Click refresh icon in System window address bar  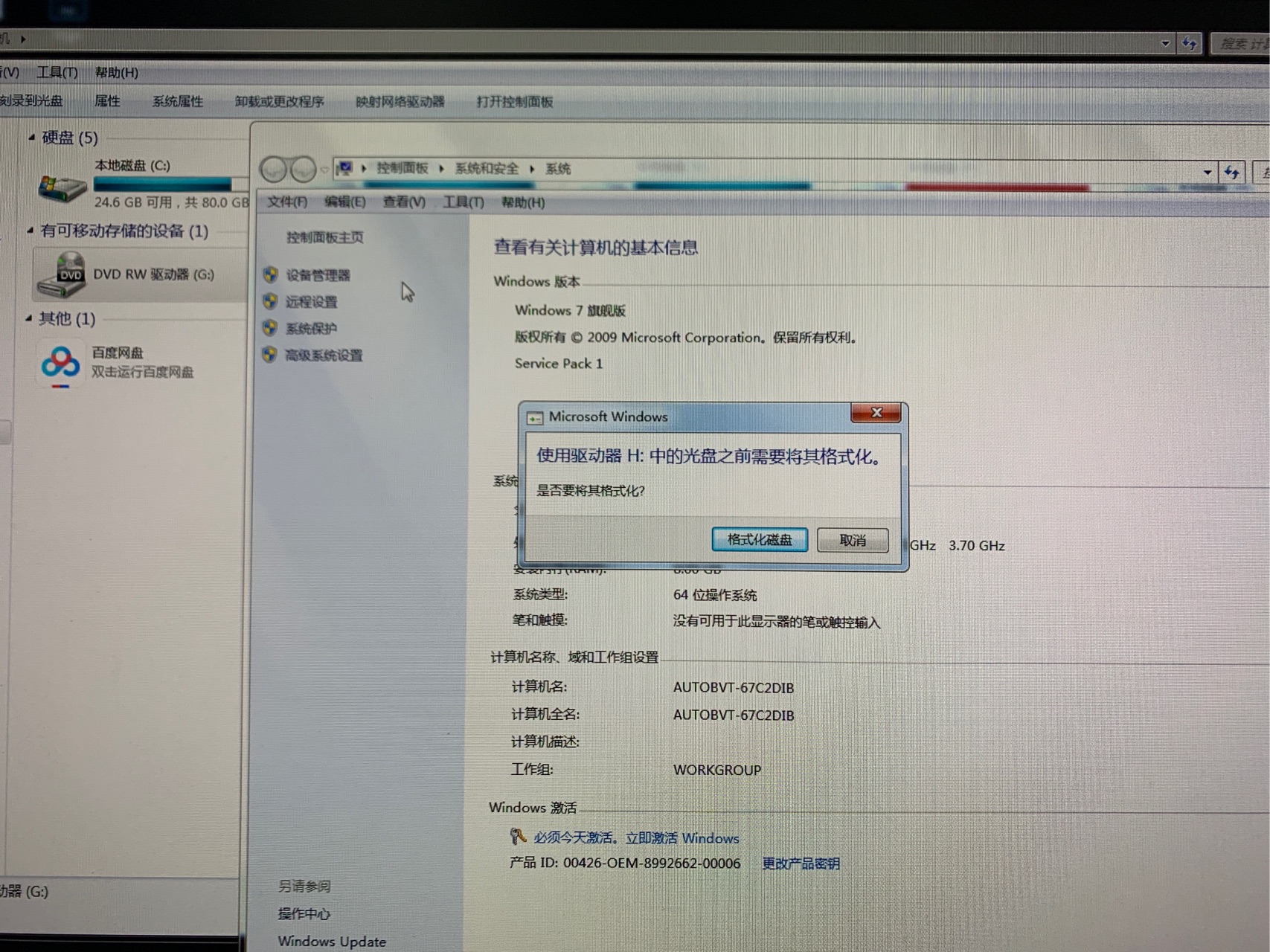1232,173
